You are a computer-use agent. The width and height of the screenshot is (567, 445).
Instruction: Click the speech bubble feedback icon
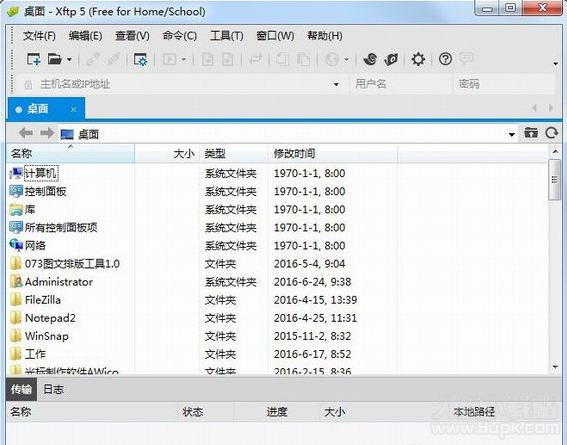[x=466, y=58]
